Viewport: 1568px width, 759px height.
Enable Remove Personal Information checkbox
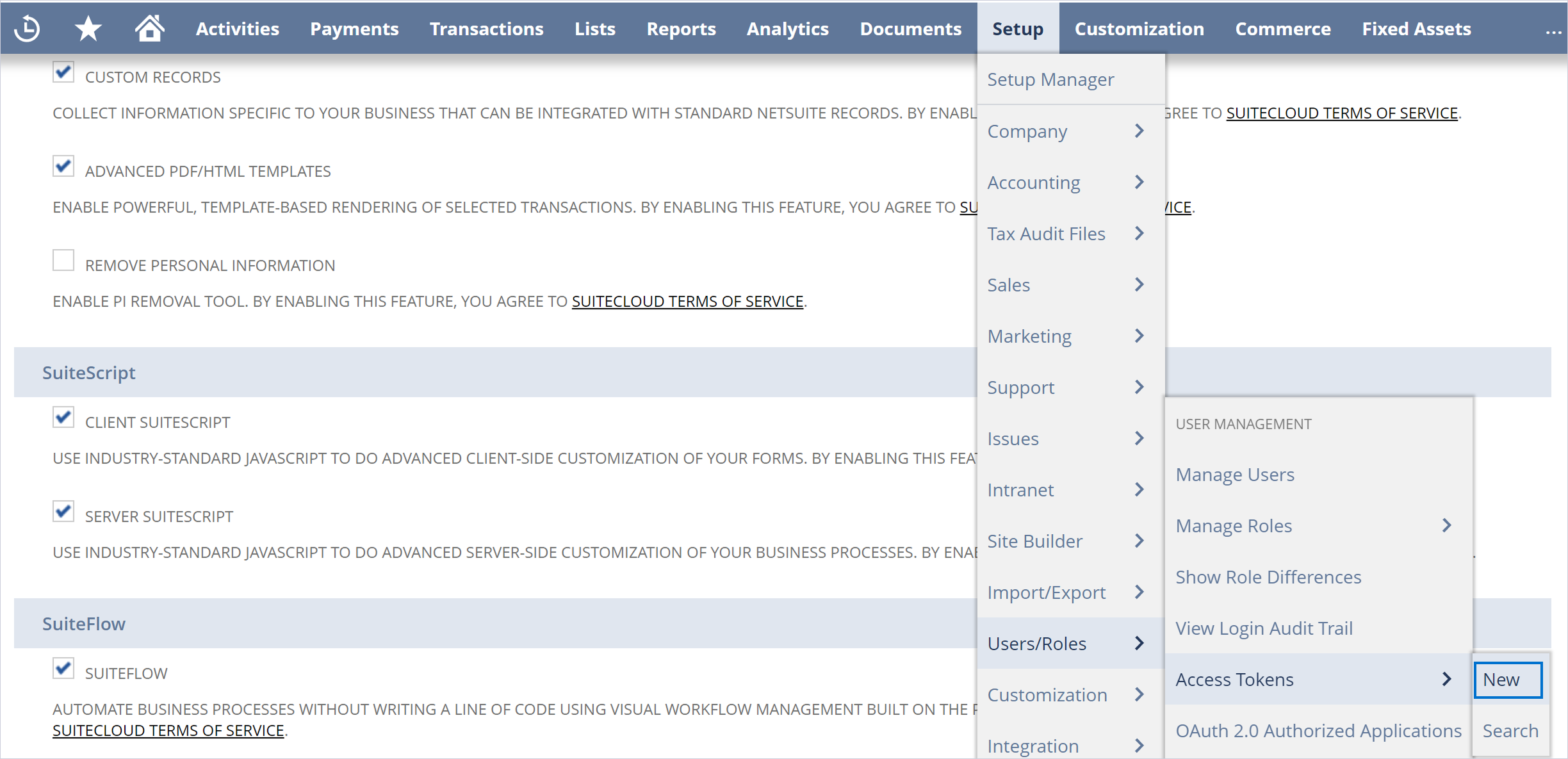click(63, 260)
